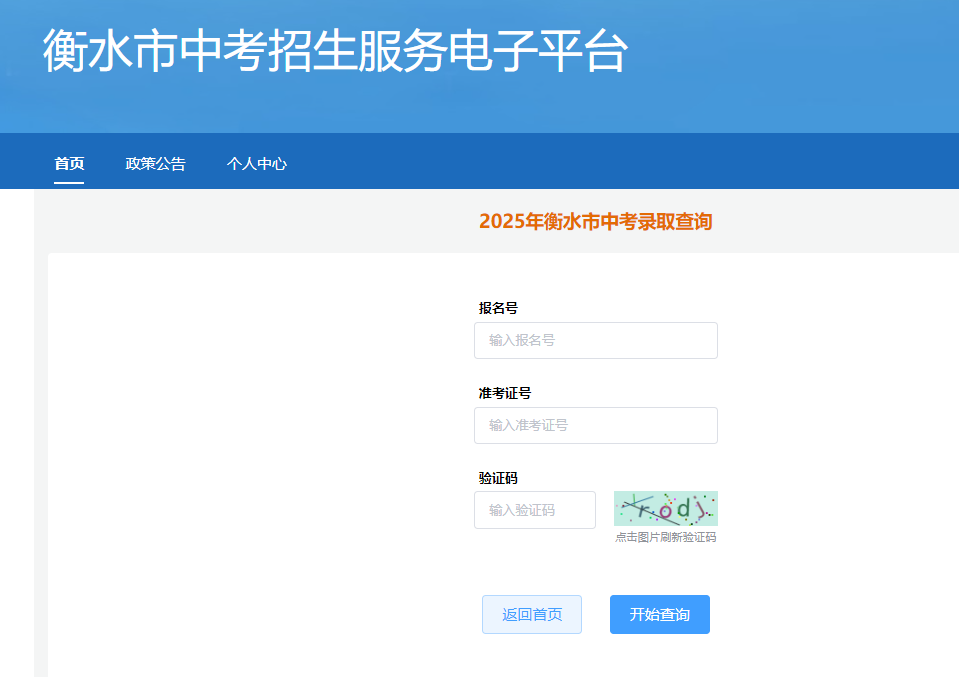Click the 验证码 field label
Image resolution: width=959 pixels, height=677 pixels.
pos(498,478)
